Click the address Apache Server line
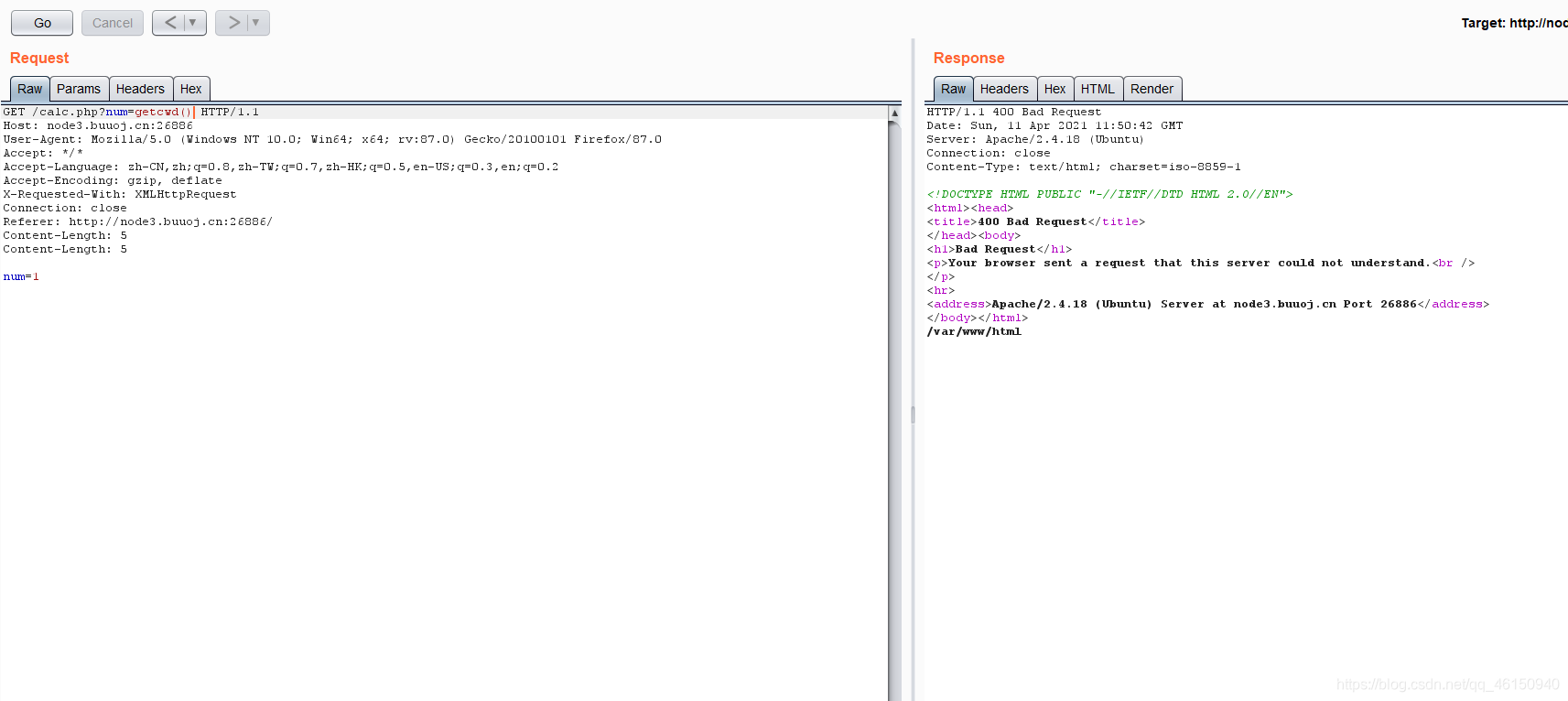This screenshot has height=701, width=1568. coord(1208,304)
